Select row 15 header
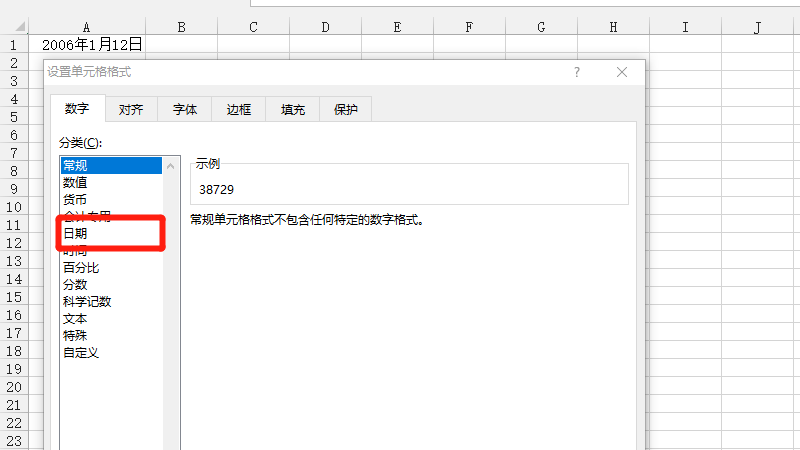Viewport: 800px width, 450px height. [14, 297]
